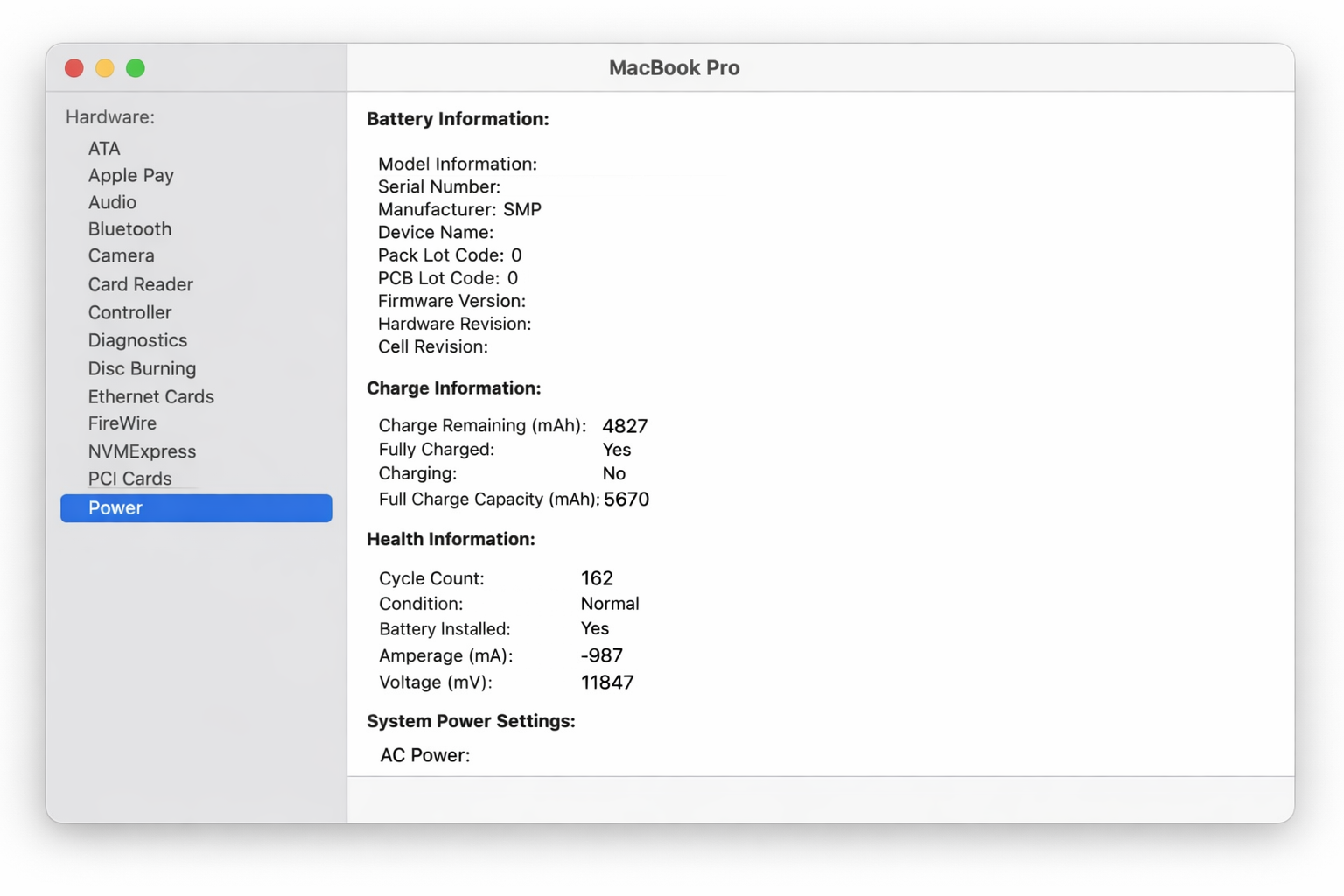View Bluetooth hardware information
1344x896 pixels.
(x=129, y=229)
